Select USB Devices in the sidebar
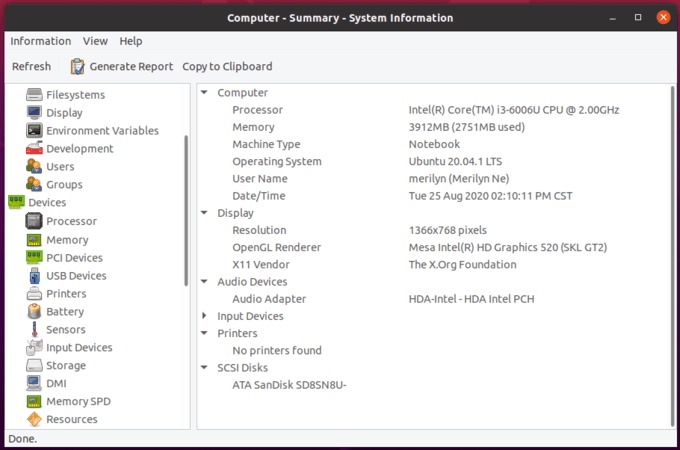Image resolution: width=680 pixels, height=450 pixels. point(76,276)
